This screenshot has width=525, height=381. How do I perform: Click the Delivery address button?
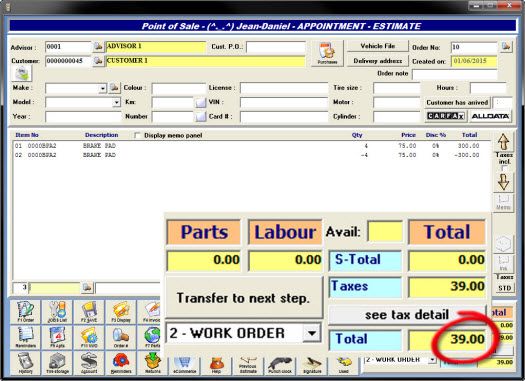click(378, 61)
